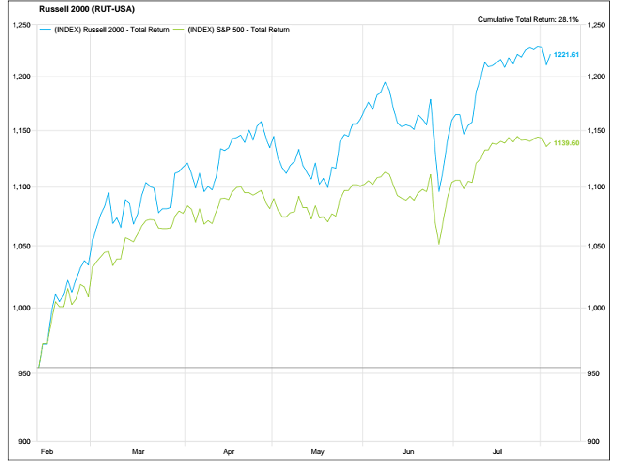Click the left axis 1,100 label
This screenshot has width=620, height=465.
click(x=22, y=187)
